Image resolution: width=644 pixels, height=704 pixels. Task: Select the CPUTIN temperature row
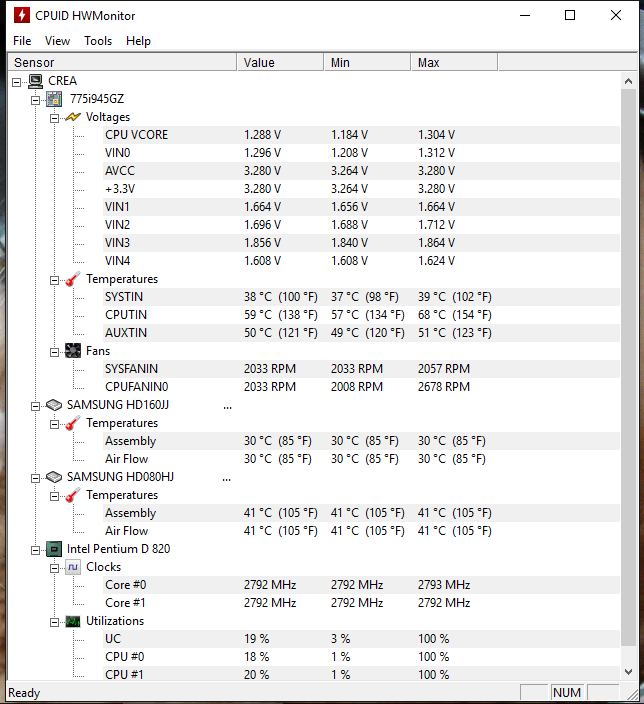[x=362, y=315]
